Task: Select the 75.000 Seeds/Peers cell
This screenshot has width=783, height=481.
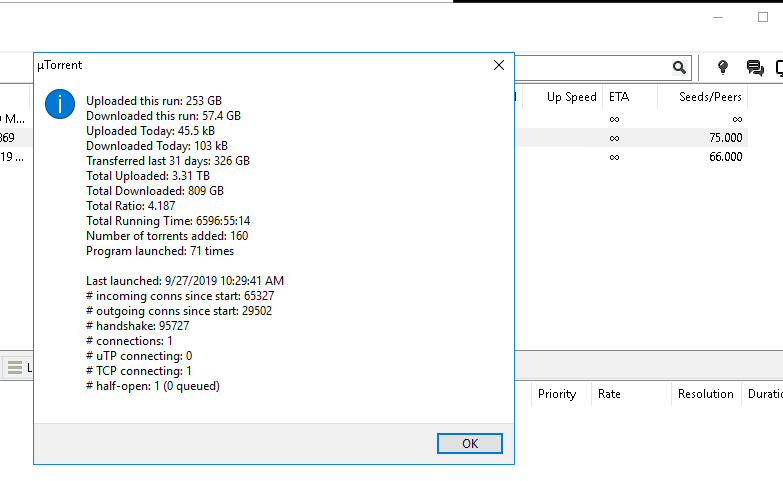Action: [726, 138]
